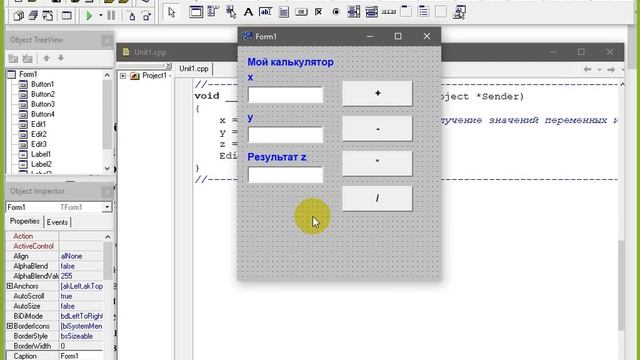
Task: Select Label1 in Object TreeView
Action: (x=41, y=154)
